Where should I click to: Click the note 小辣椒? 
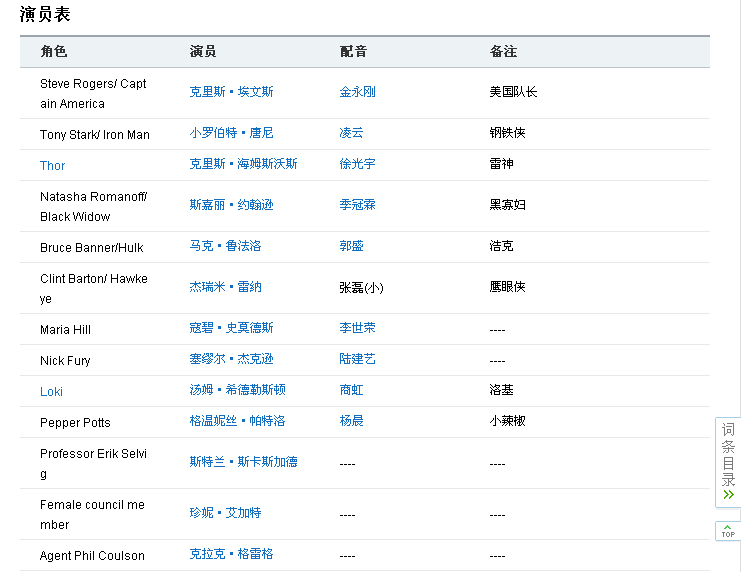click(508, 421)
